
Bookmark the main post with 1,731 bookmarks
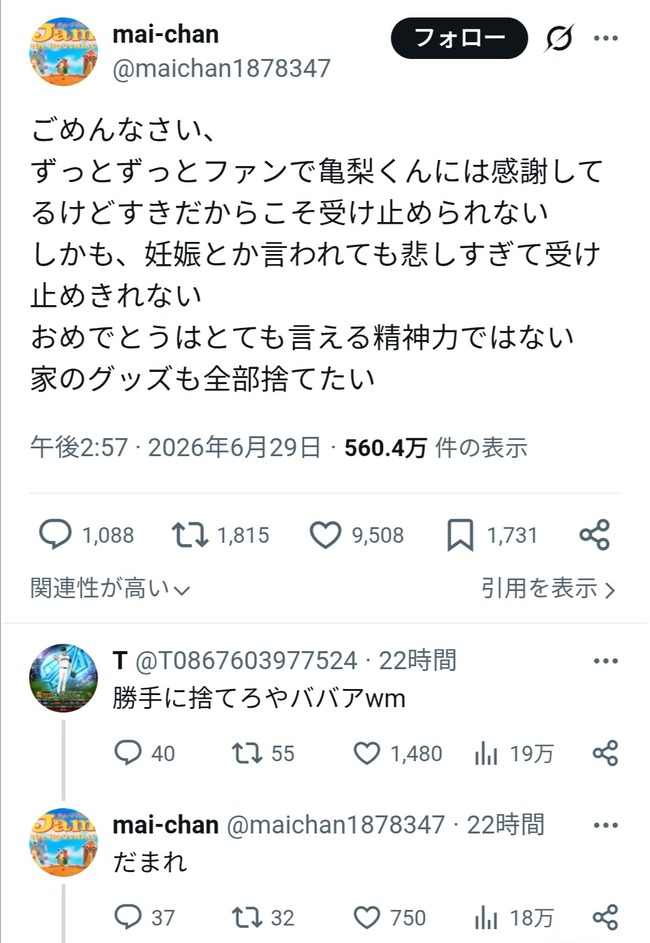pyautogui.click(x=460, y=535)
